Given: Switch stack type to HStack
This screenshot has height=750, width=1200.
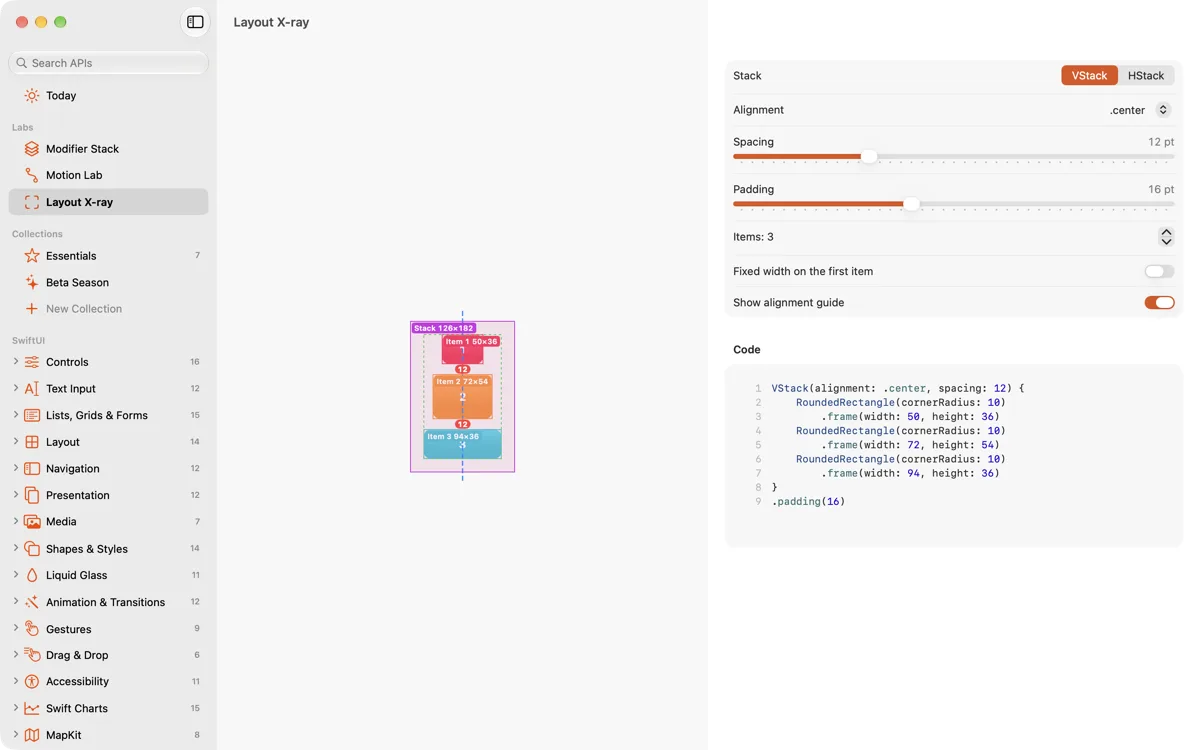Looking at the screenshot, I should pos(1146,76).
